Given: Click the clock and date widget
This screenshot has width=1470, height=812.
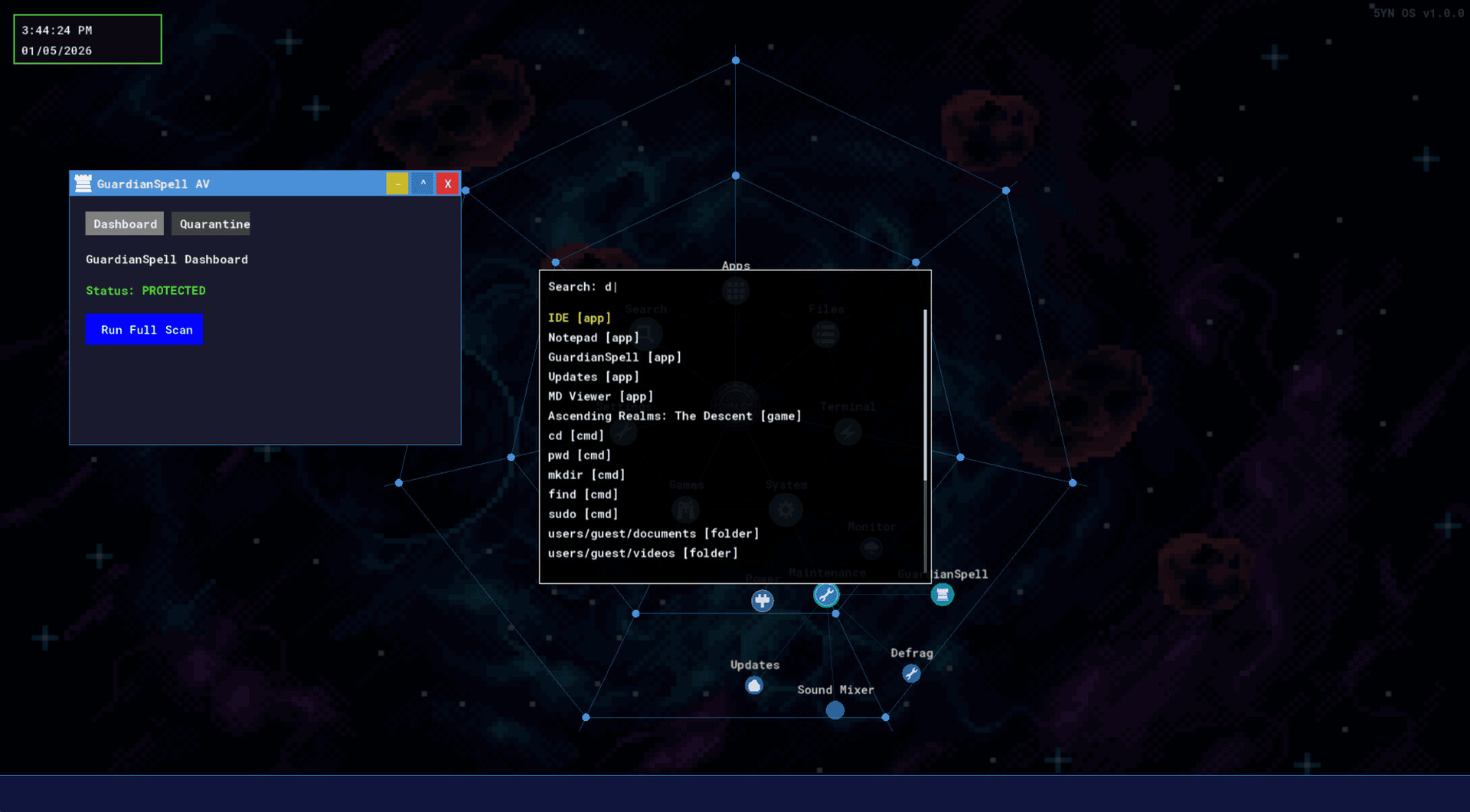Looking at the screenshot, I should point(87,39).
